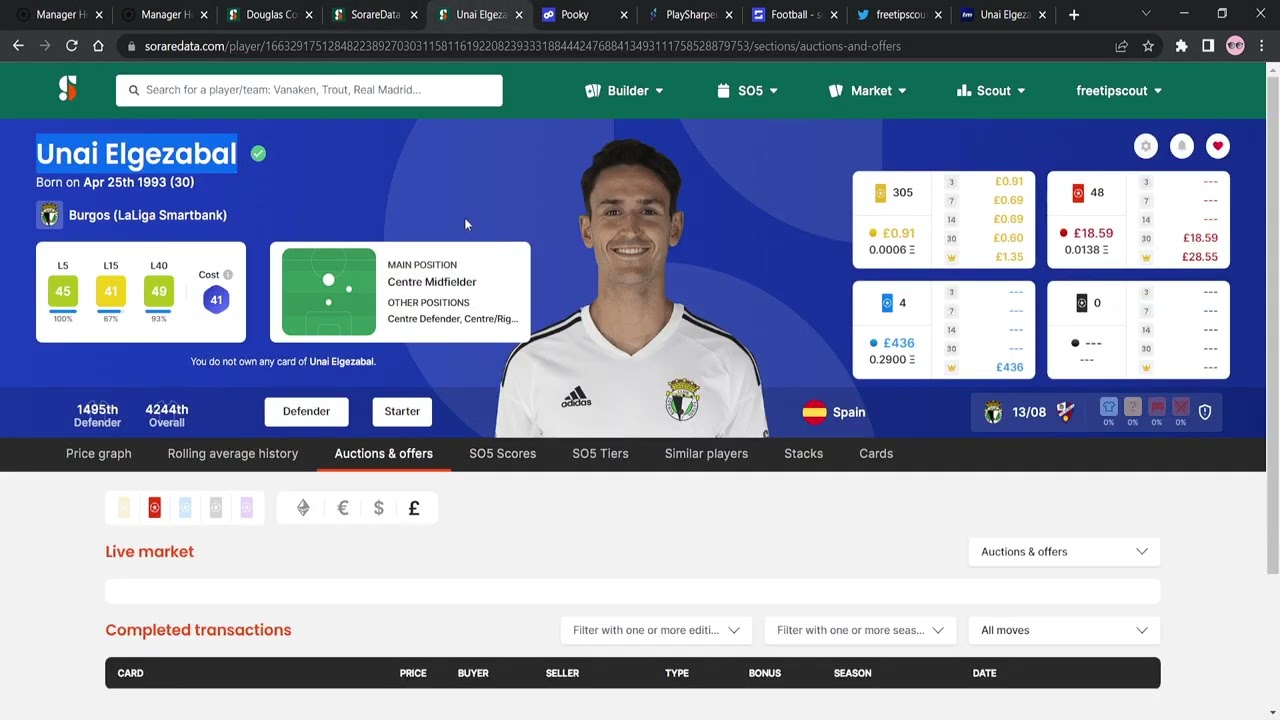Click the Defender button
This screenshot has width=1280, height=720.
(x=306, y=412)
